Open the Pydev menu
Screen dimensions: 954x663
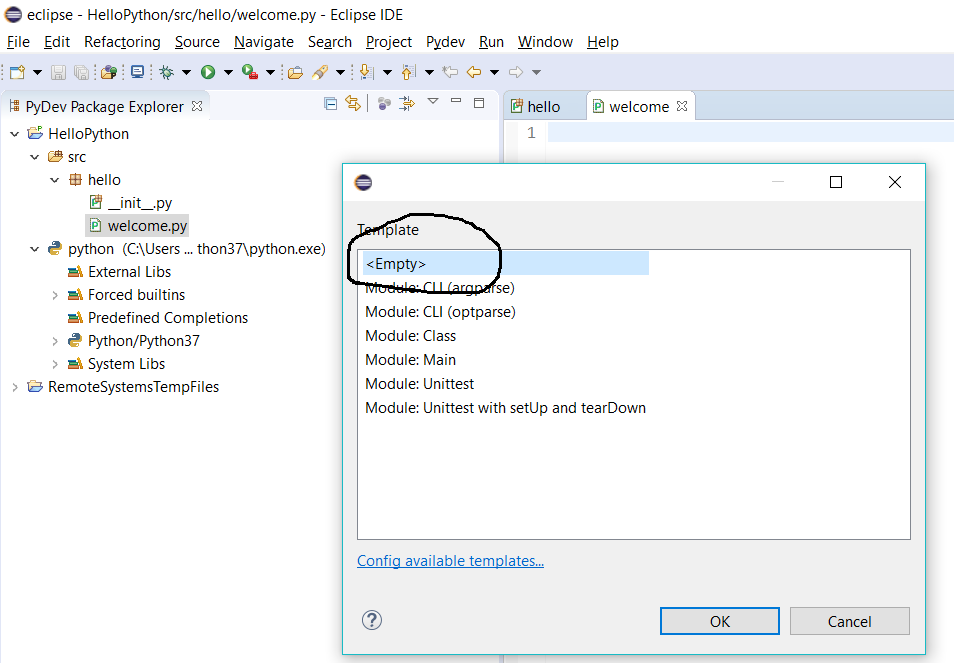445,42
